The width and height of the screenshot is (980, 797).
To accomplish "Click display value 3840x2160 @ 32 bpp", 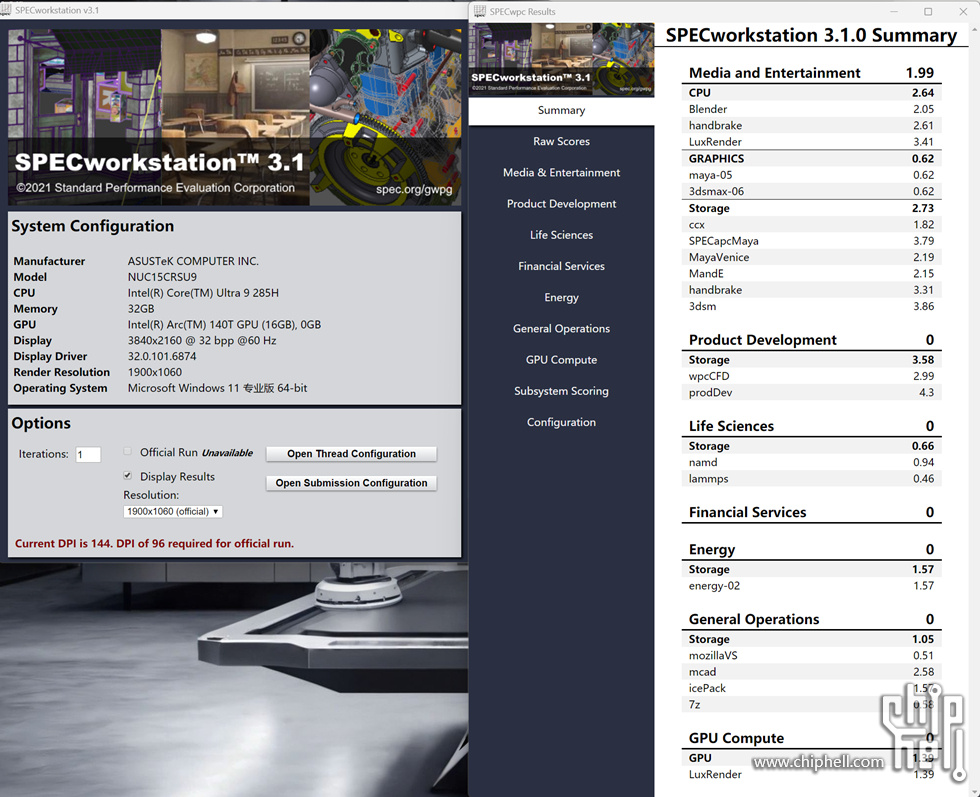I will [202, 341].
